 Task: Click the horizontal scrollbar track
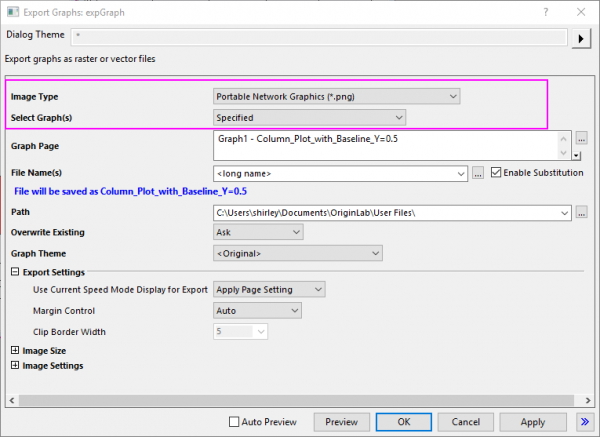[x=296, y=400]
